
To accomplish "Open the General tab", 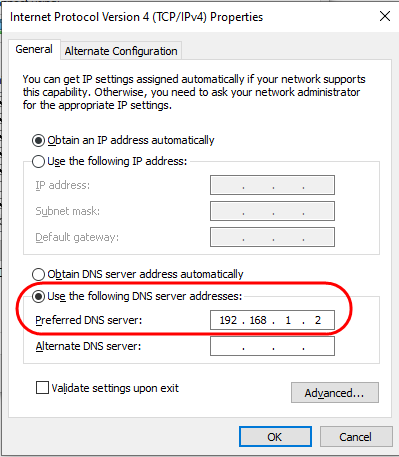I will [x=34, y=49].
